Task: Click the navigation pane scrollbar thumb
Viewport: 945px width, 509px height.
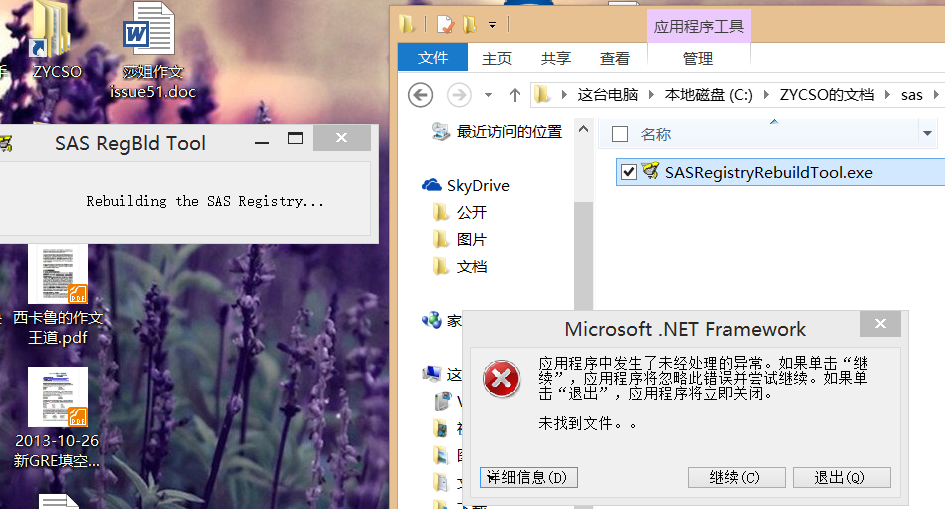Action: click(583, 256)
